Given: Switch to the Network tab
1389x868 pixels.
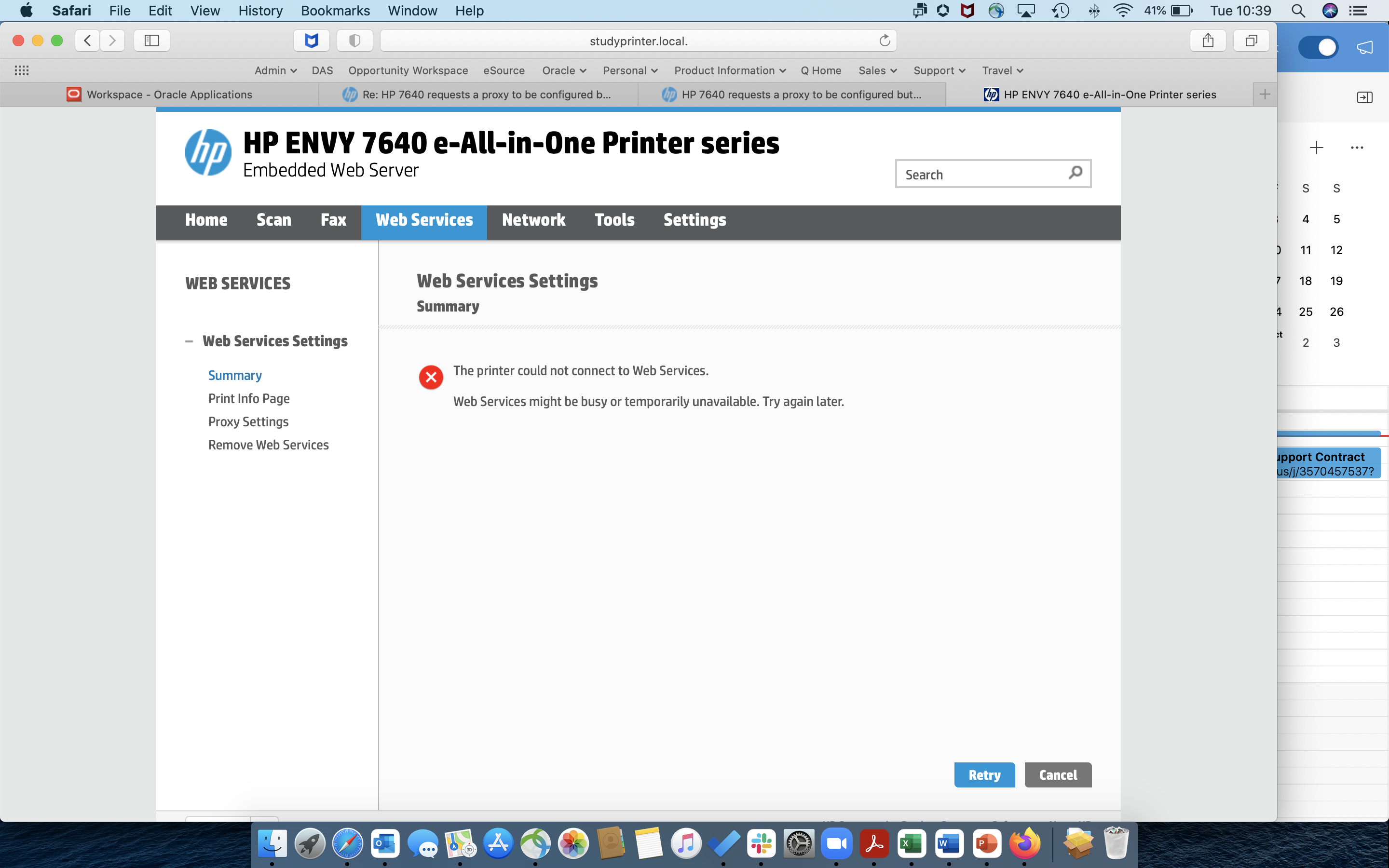Looking at the screenshot, I should (x=533, y=220).
